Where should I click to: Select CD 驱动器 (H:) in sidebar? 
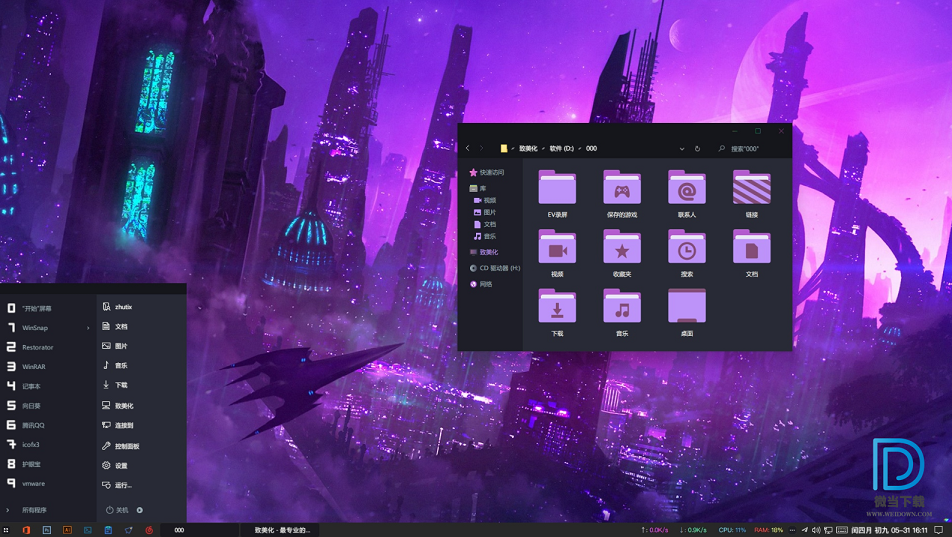coord(495,268)
